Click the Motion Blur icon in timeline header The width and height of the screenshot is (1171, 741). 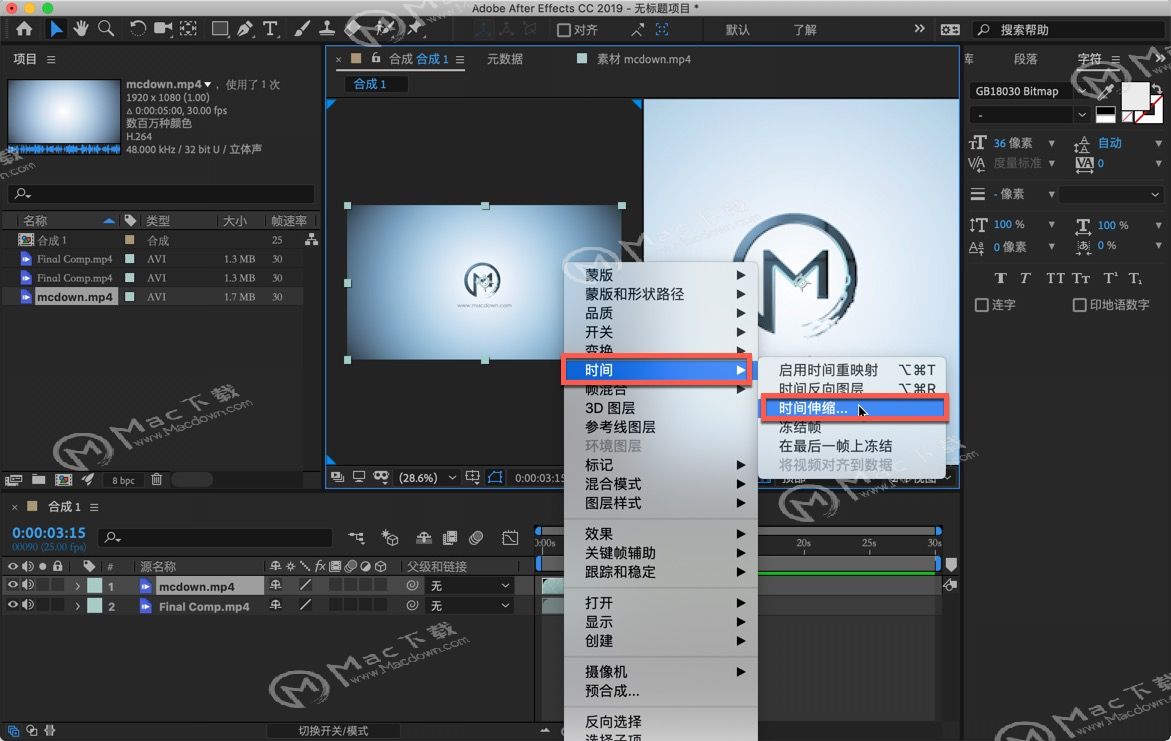tap(476, 538)
